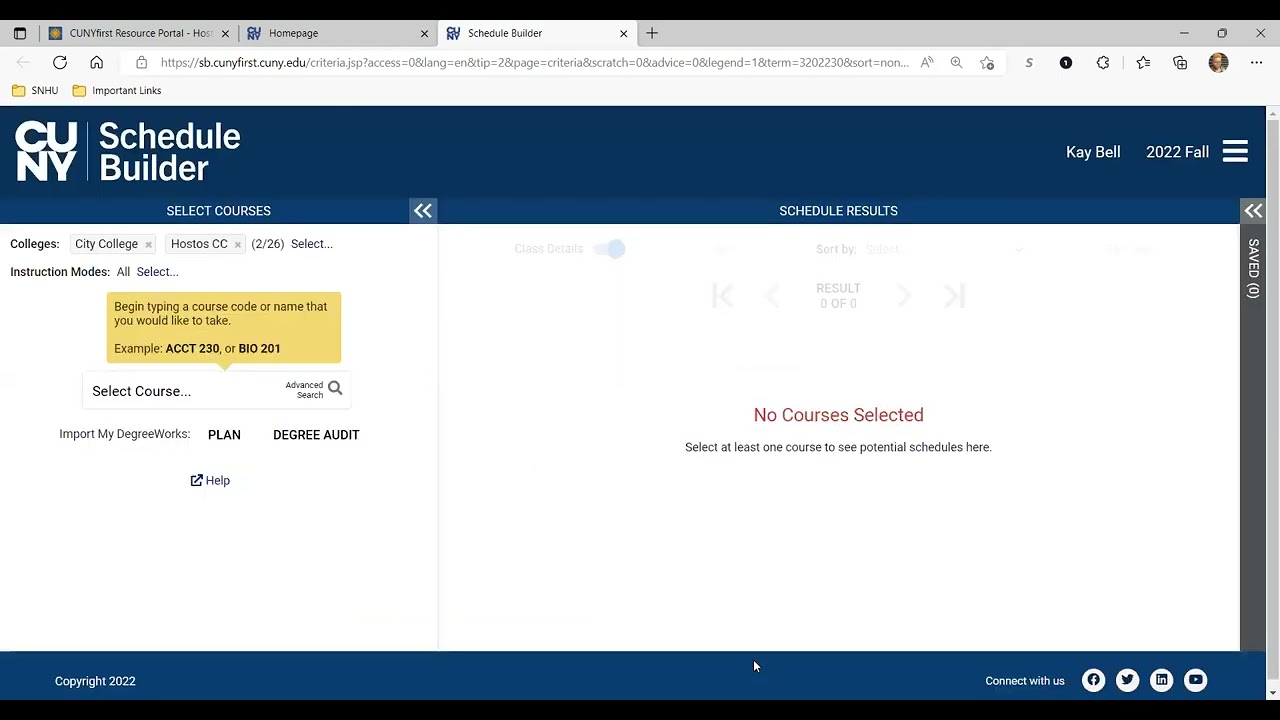View site information lock icon
The image size is (1280, 720).
(141, 63)
